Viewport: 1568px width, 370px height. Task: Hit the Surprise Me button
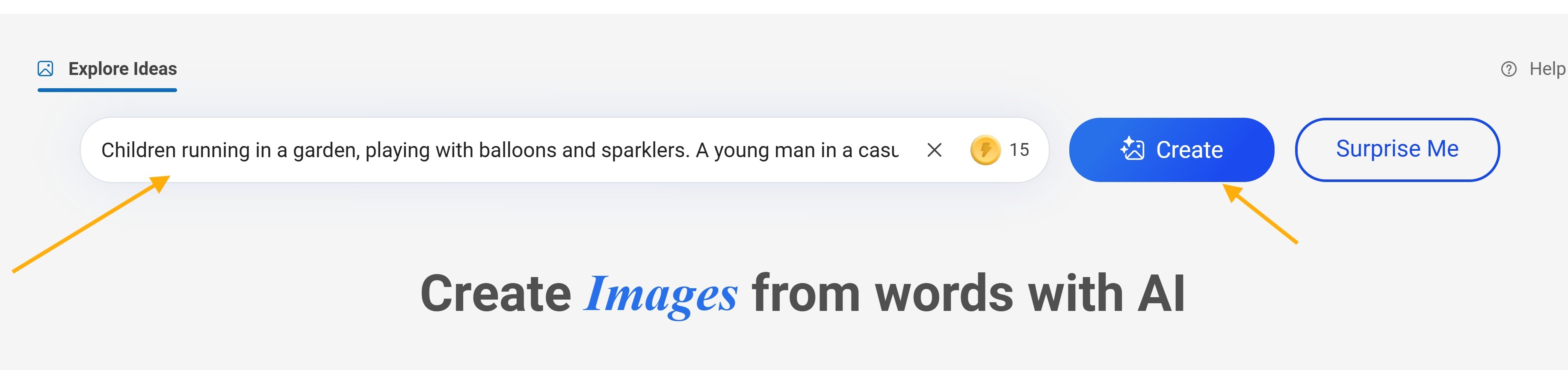[1397, 149]
